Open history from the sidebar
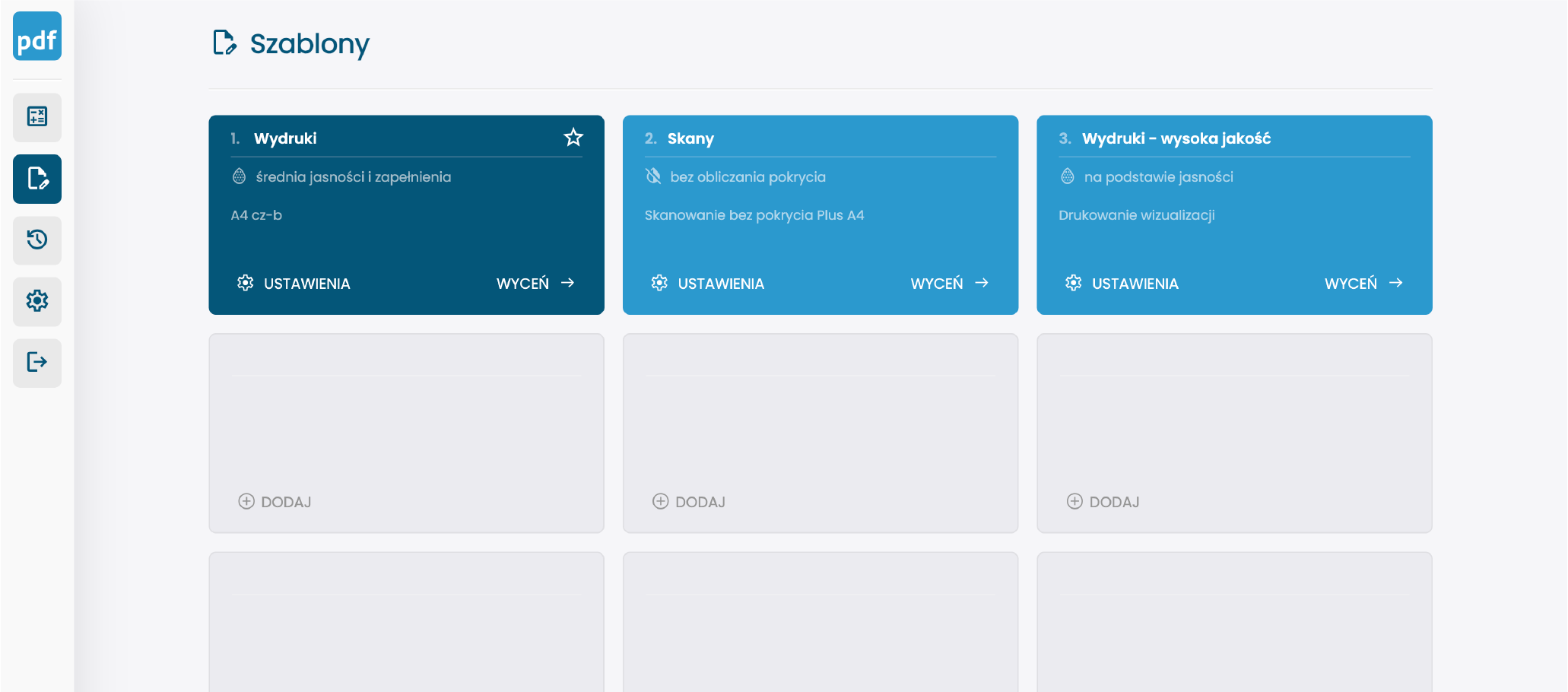Screen dimensions: 1568x692 point(37,240)
